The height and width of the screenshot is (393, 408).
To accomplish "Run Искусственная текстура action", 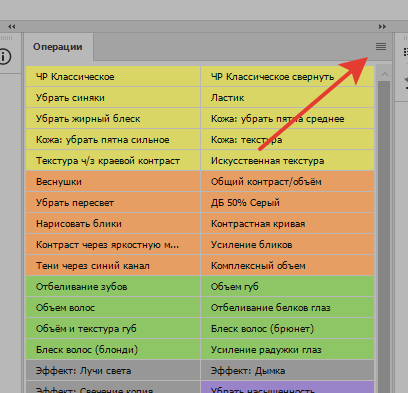I will tap(287, 160).
